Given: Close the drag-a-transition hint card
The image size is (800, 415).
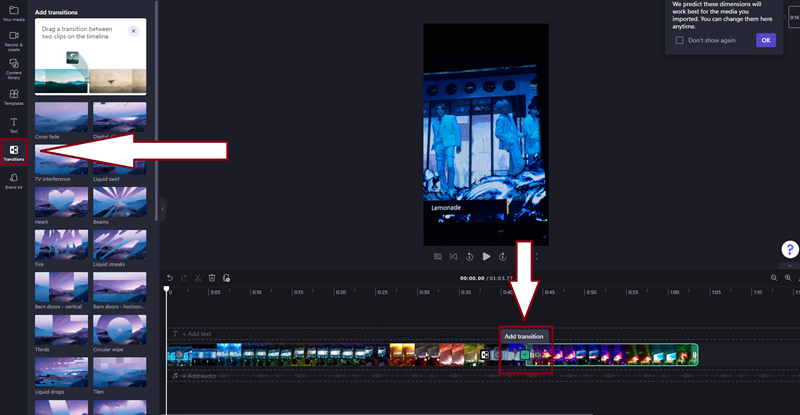Looking at the screenshot, I should click(x=133, y=31).
